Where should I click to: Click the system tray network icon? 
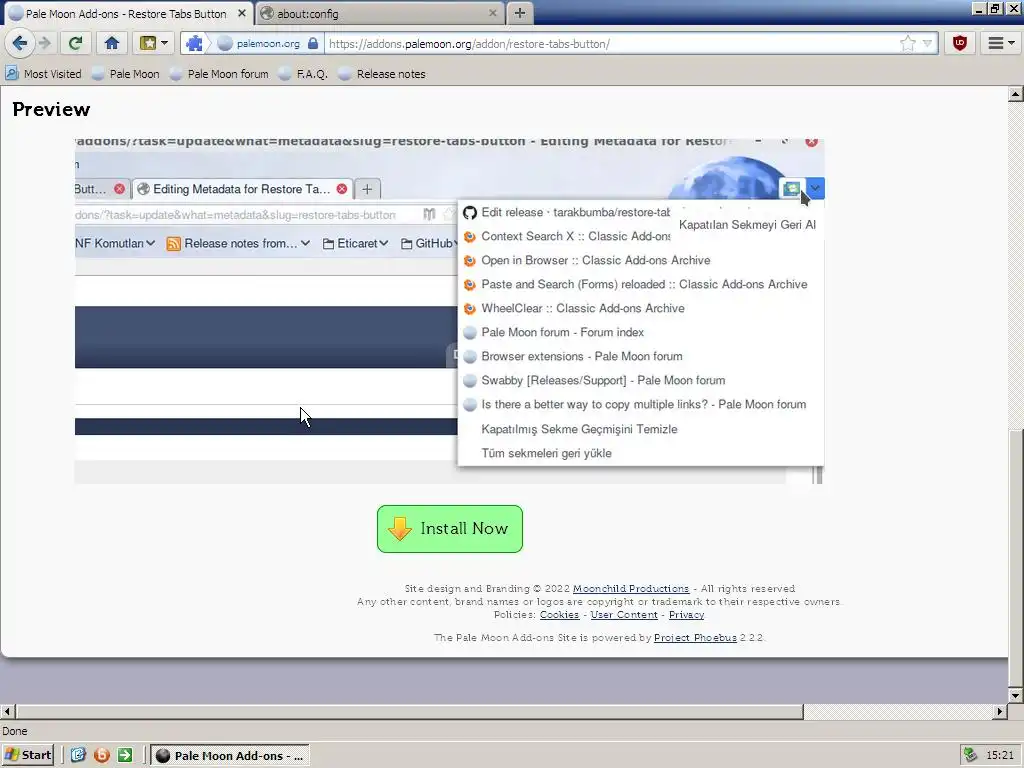coord(971,755)
